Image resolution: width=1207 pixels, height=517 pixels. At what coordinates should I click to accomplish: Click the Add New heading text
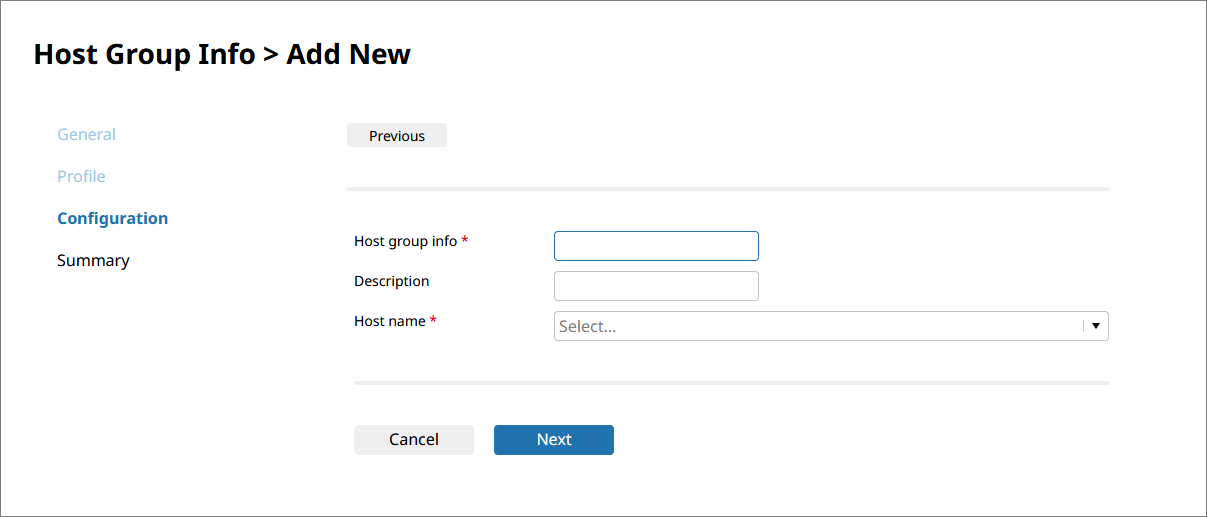348,54
